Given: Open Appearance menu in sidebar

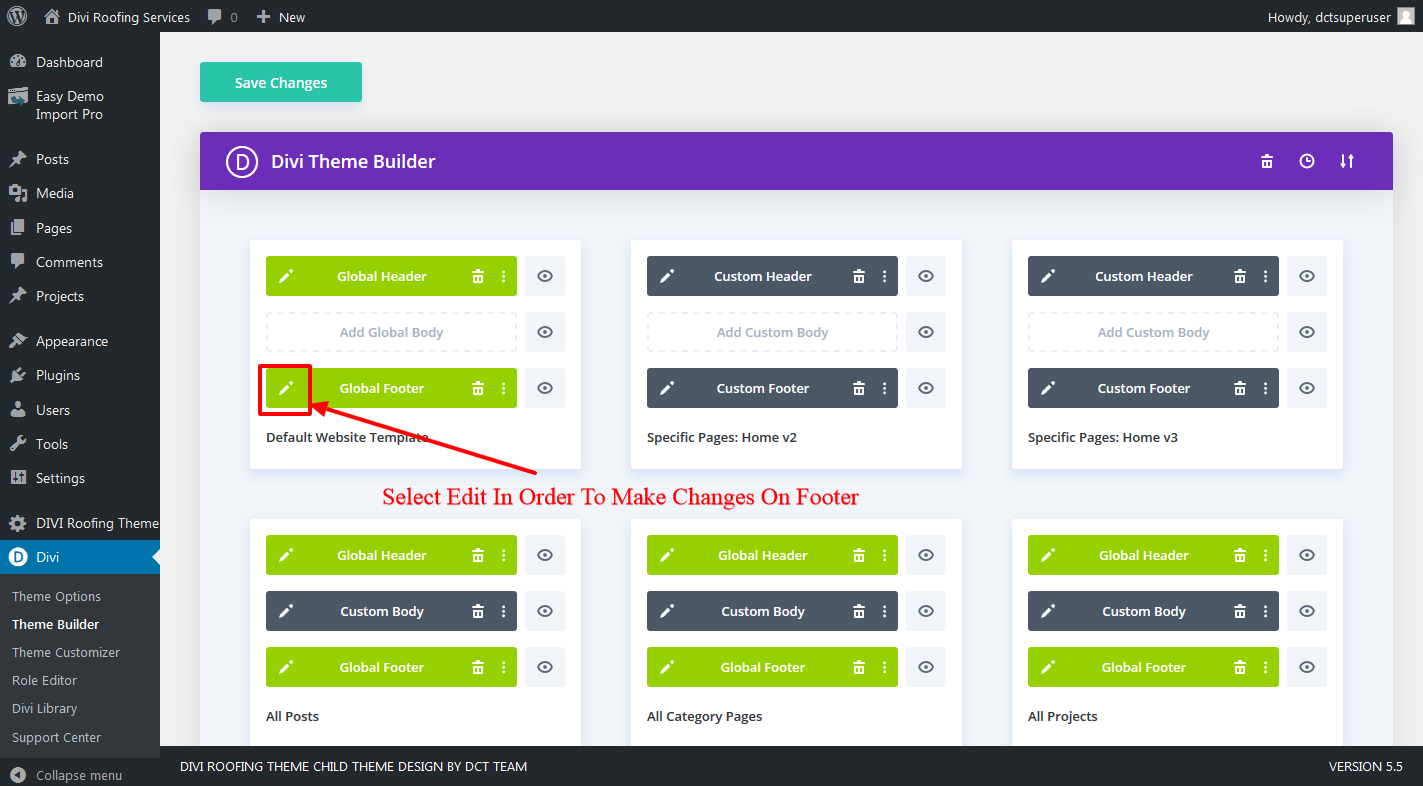Looking at the screenshot, I should point(80,341).
